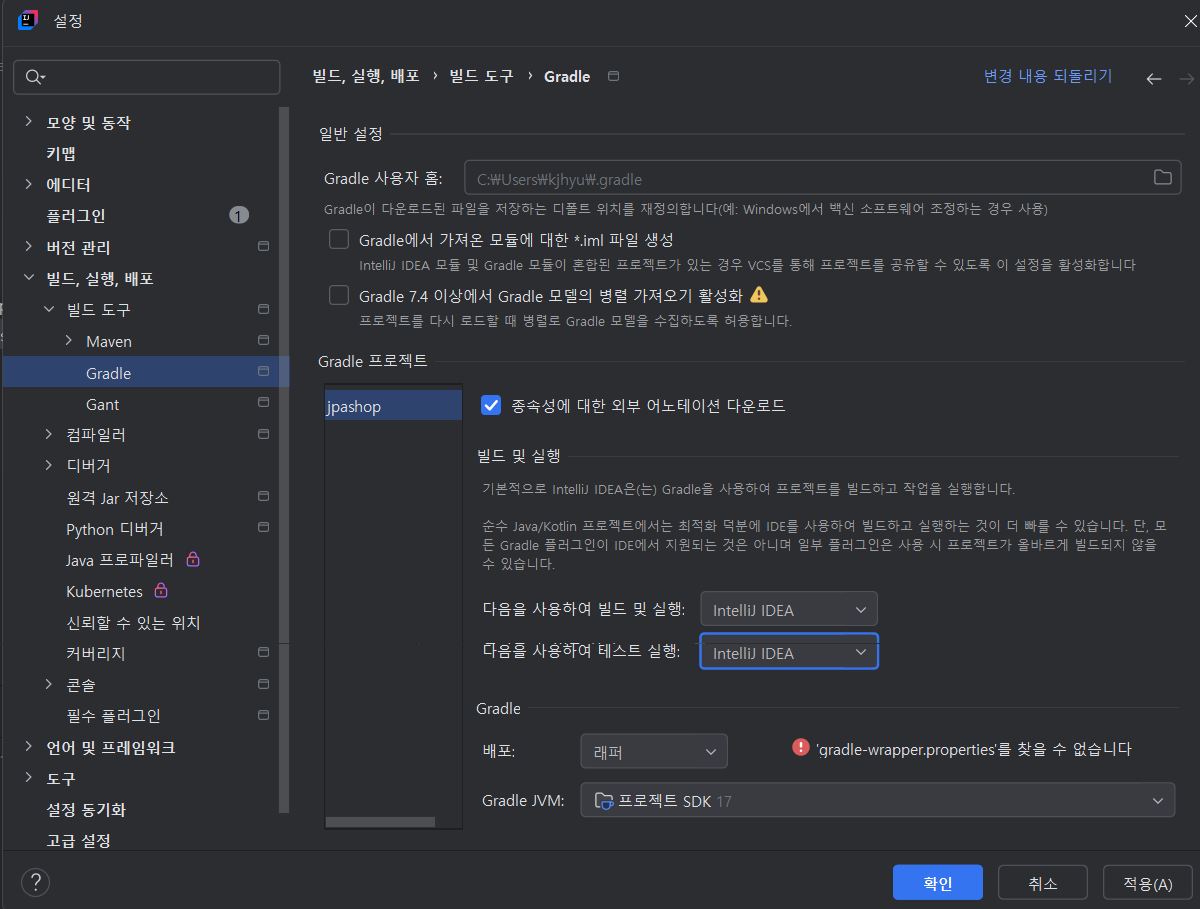Screen dimensions: 1200x909
Task: Click 빌드 도구 breadcrumb
Action: tap(481, 76)
